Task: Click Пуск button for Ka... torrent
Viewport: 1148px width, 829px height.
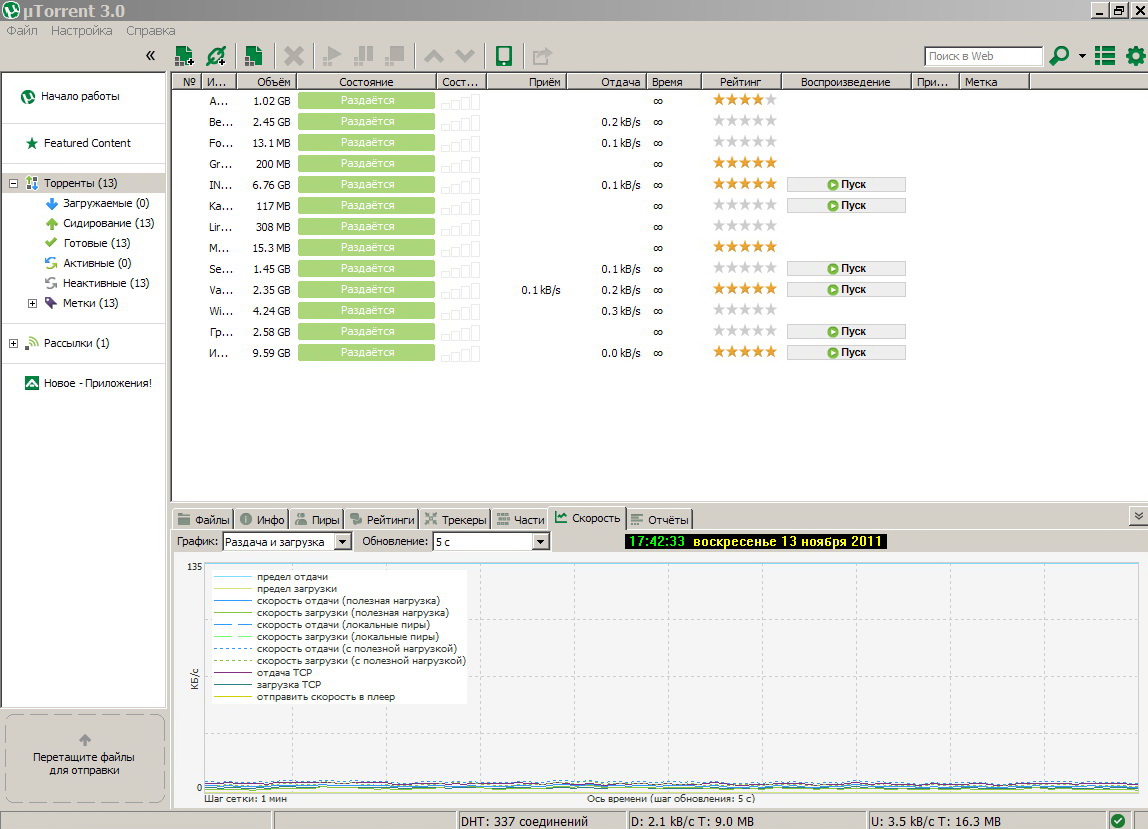Action: [x=846, y=206]
